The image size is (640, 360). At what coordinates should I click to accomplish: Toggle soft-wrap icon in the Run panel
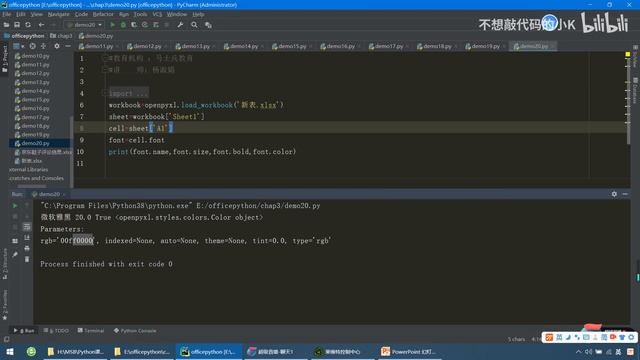pyautogui.click(x=27, y=227)
